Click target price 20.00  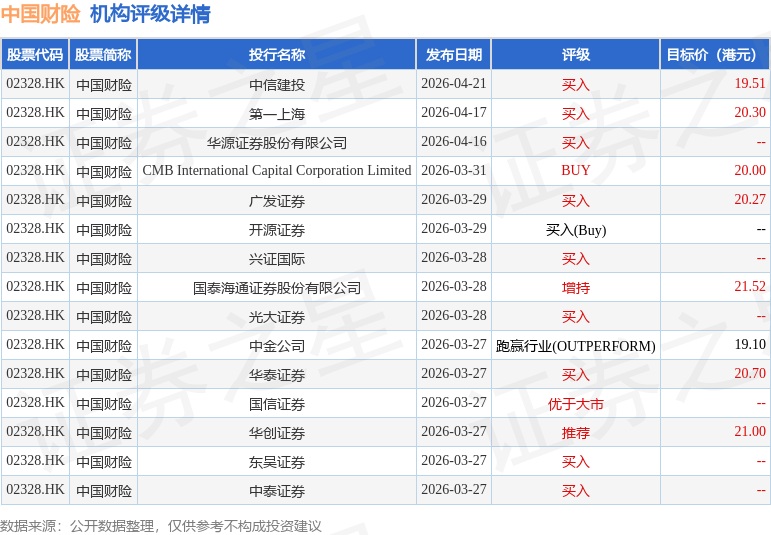(x=750, y=170)
